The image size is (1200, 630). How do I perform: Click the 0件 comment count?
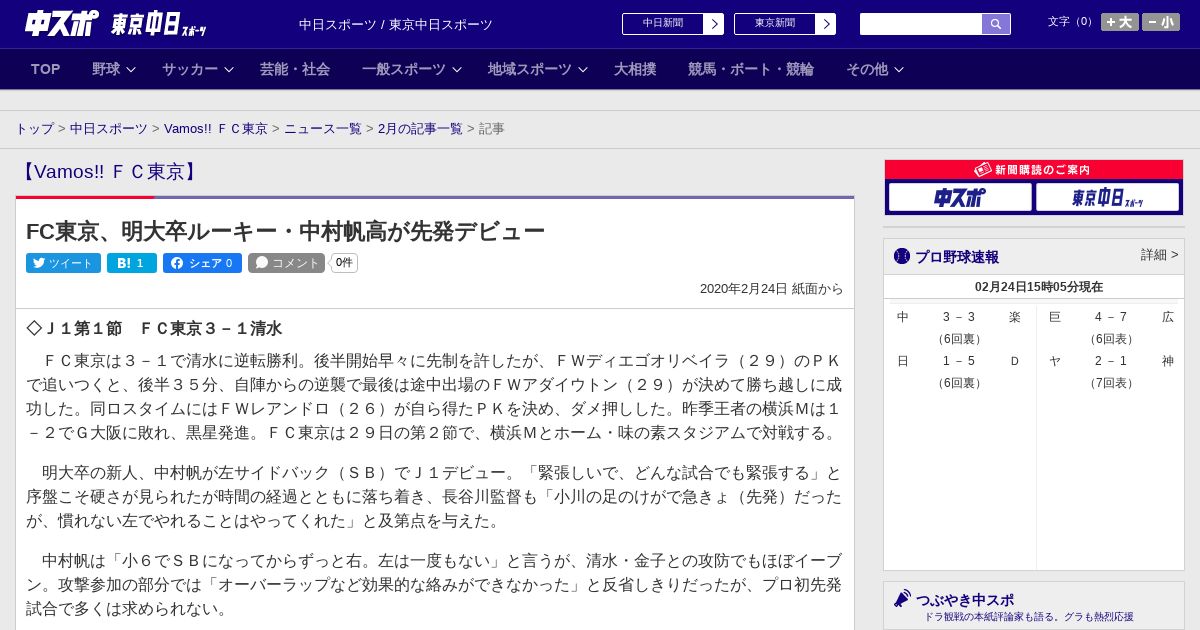coord(344,263)
